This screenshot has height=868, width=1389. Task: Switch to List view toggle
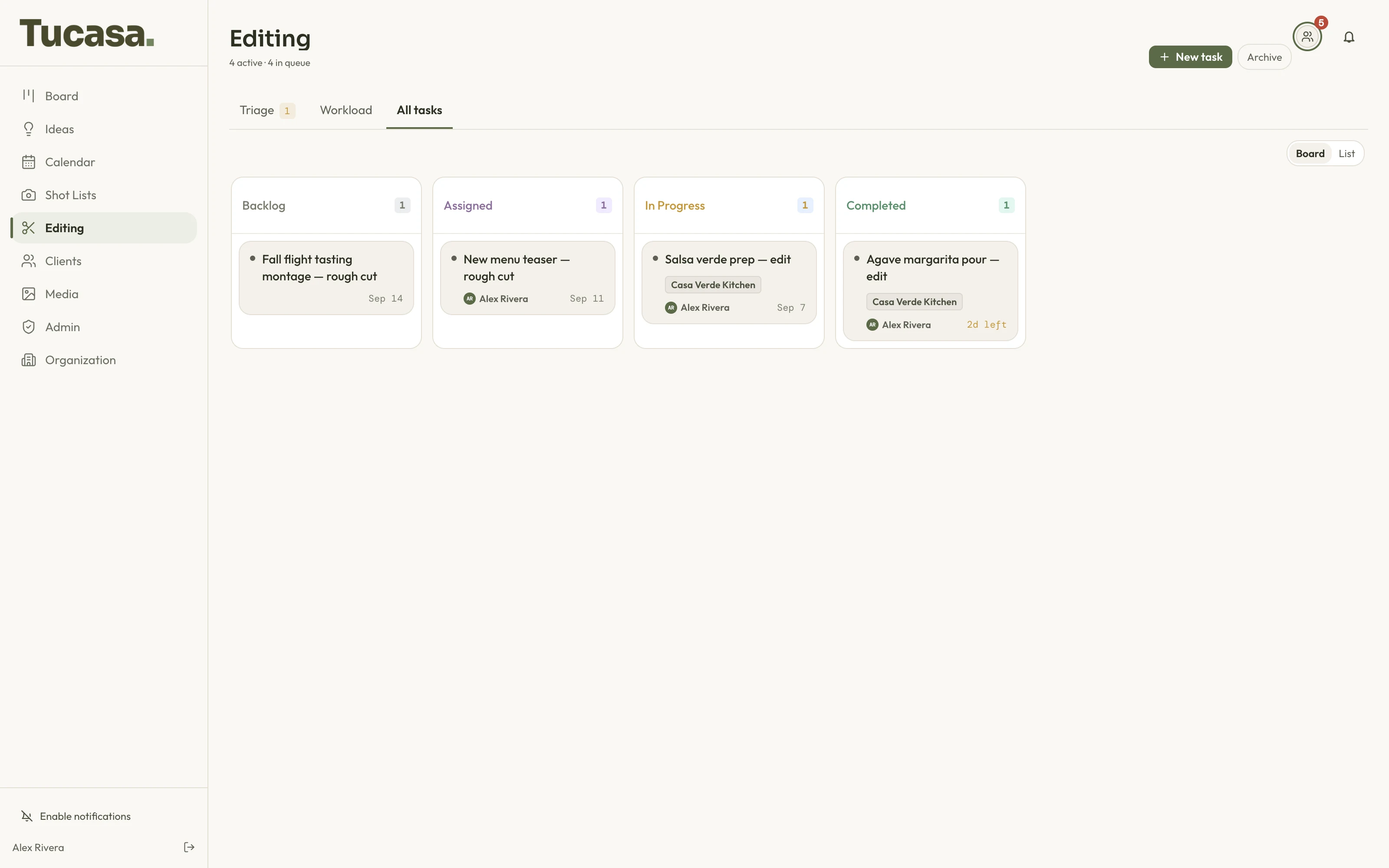click(x=1346, y=153)
